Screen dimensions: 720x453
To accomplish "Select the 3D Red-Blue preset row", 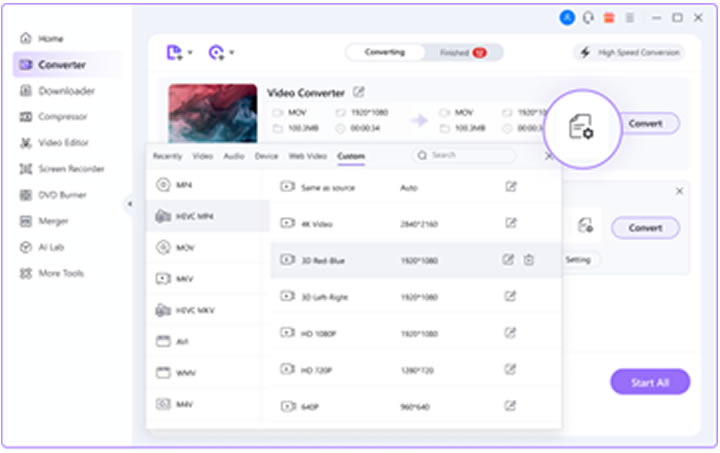I will pos(416,260).
